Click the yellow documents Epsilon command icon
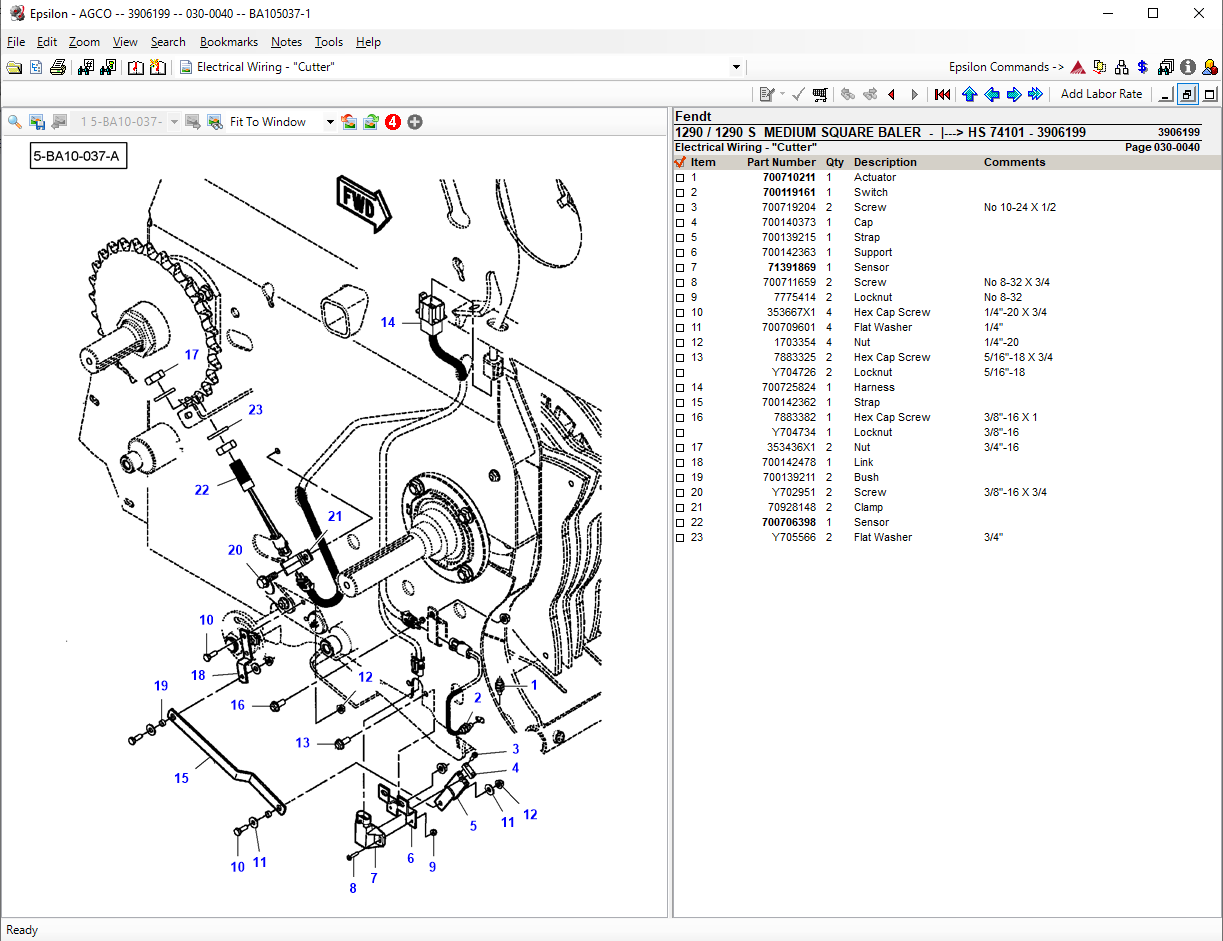 point(1100,67)
